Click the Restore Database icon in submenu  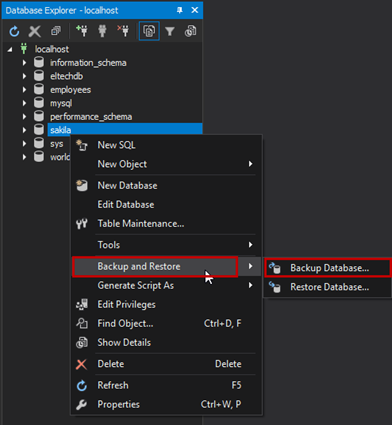(x=275, y=287)
